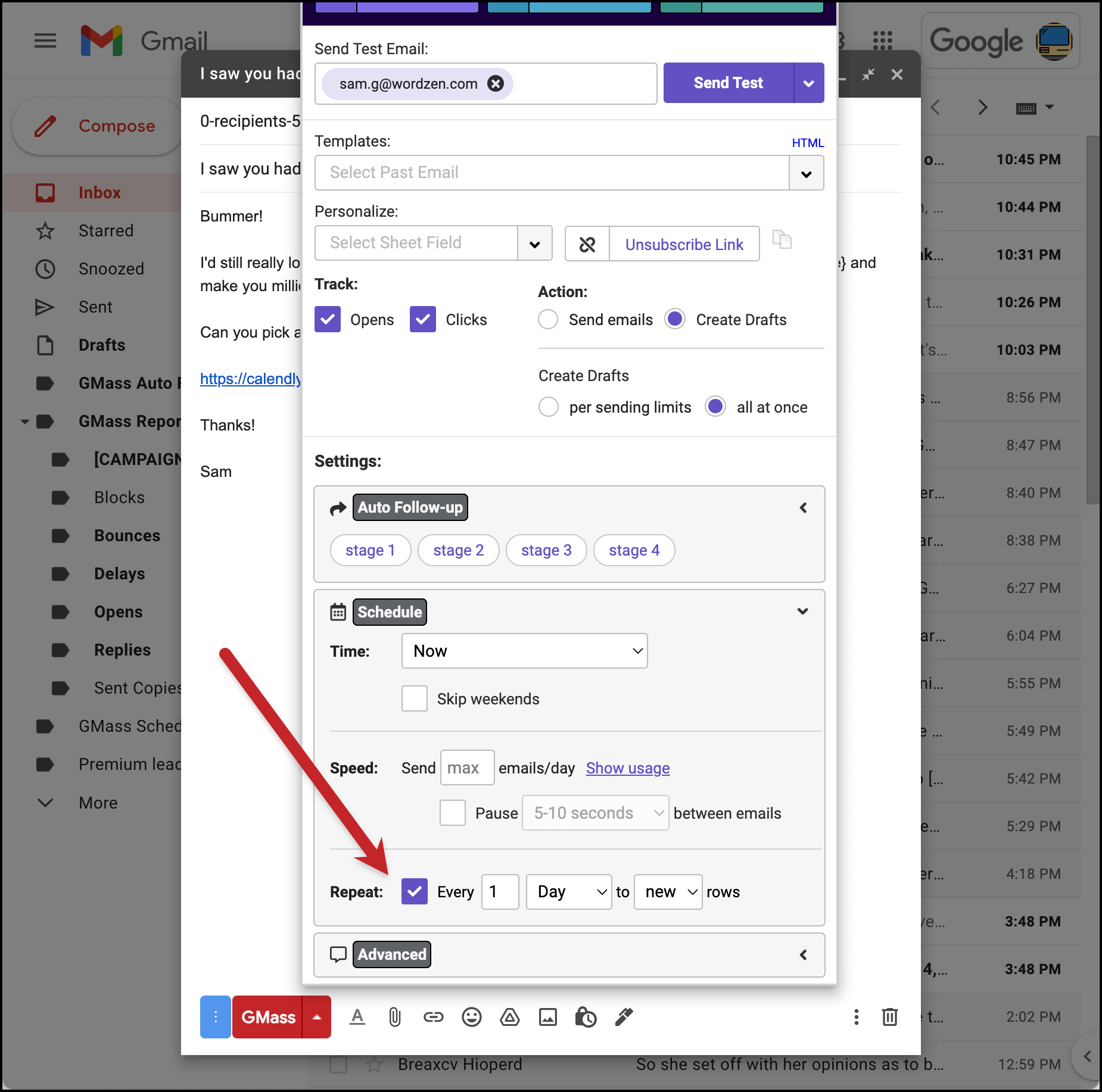The height and width of the screenshot is (1092, 1102).
Task: Click the HTML link above templates
Action: click(808, 143)
